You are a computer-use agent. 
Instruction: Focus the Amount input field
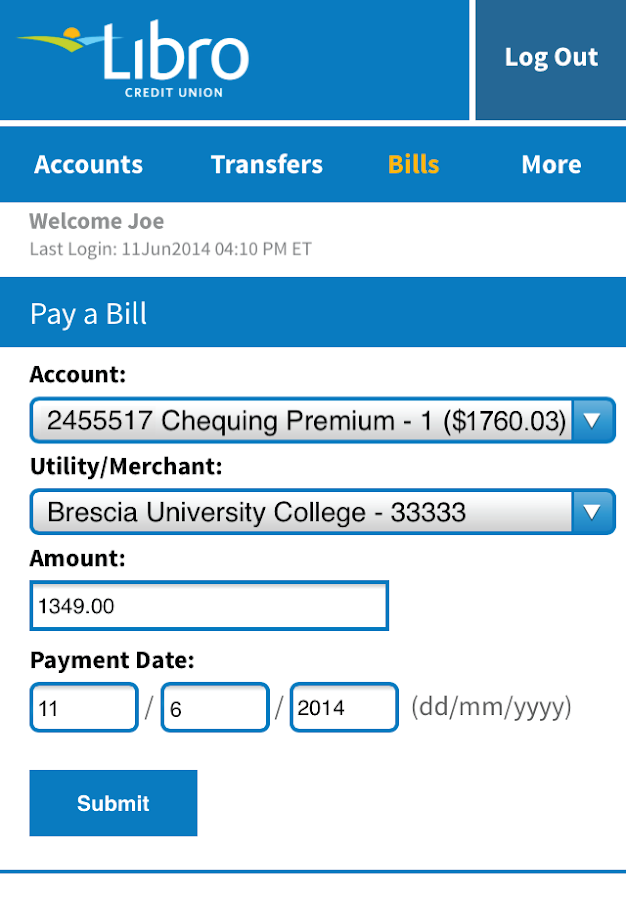209,606
